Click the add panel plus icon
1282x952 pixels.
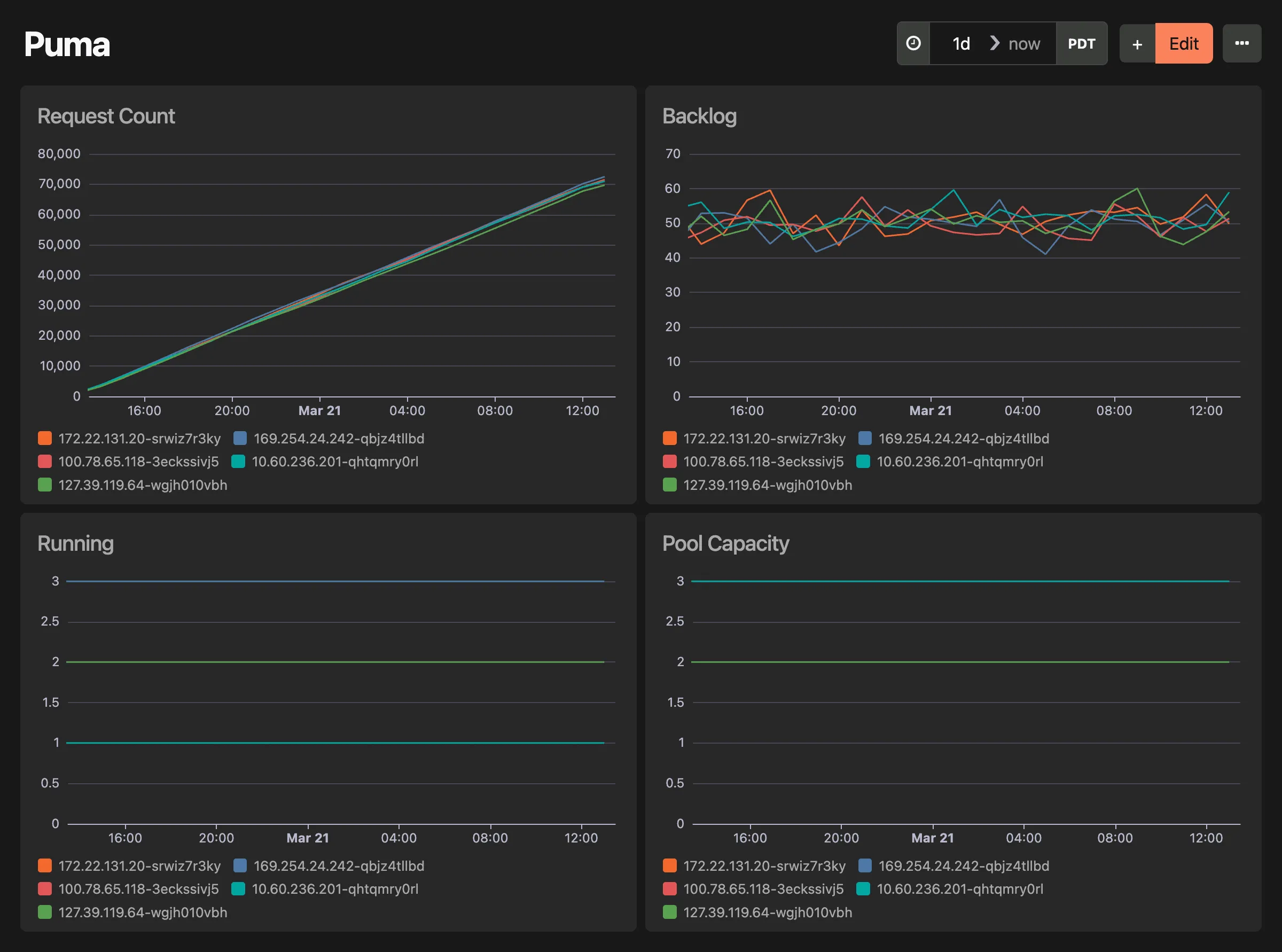pos(1136,43)
